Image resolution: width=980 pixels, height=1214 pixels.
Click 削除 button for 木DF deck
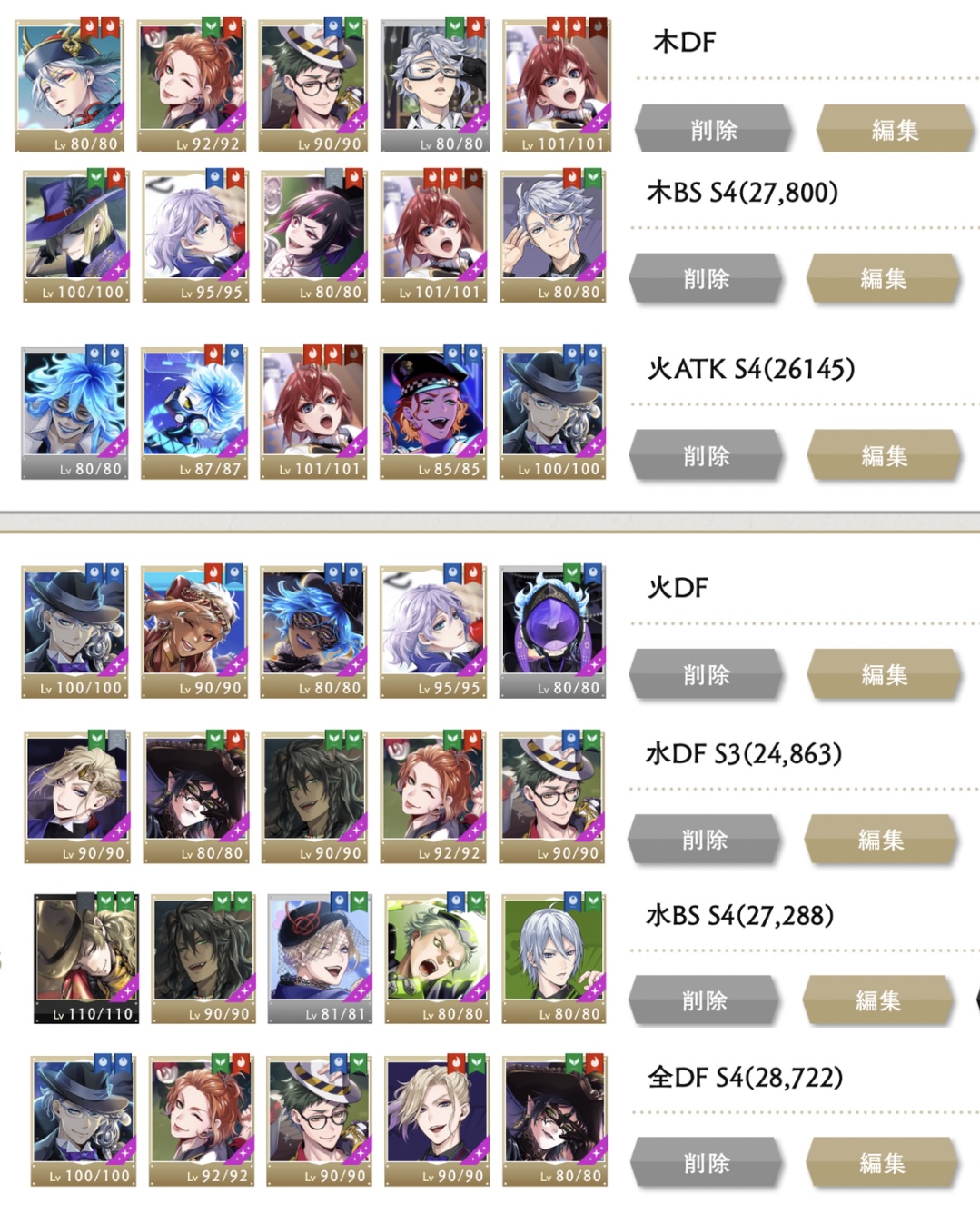(x=714, y=129)
